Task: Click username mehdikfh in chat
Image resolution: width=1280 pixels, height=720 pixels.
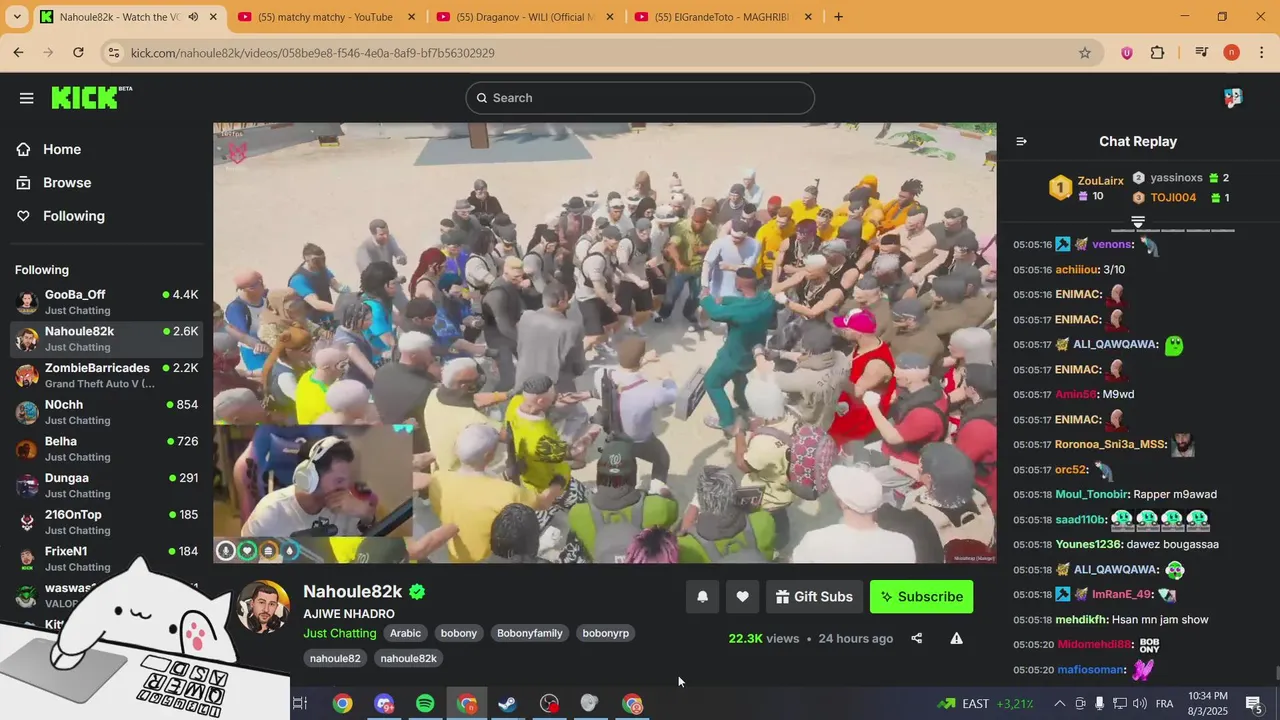Action: click(1079, 620)
